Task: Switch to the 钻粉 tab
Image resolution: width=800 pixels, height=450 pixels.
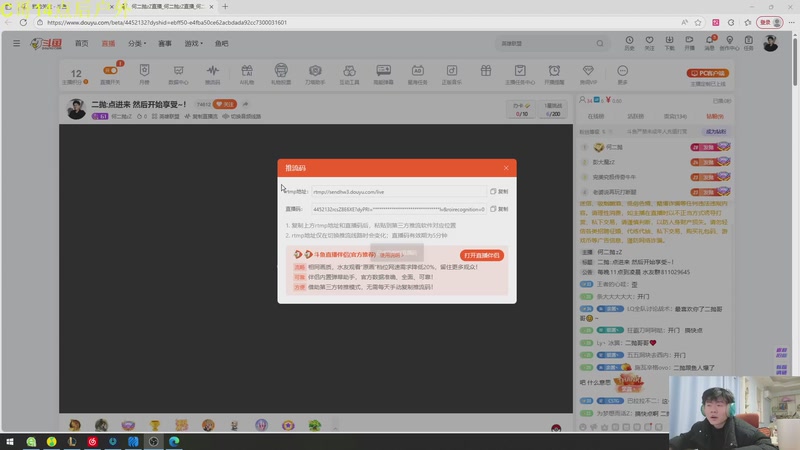Action: 714,116
